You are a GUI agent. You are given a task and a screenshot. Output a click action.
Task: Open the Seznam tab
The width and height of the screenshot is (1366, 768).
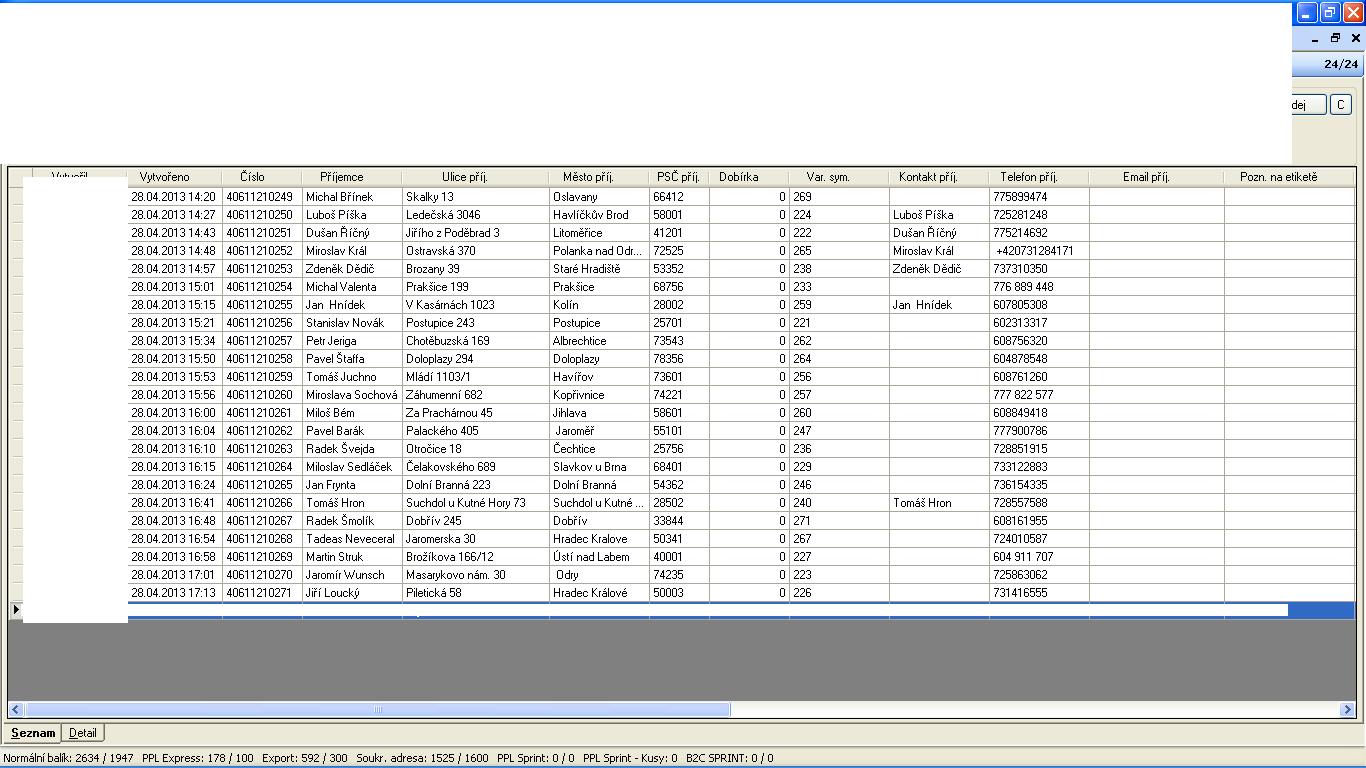[33, 733]
